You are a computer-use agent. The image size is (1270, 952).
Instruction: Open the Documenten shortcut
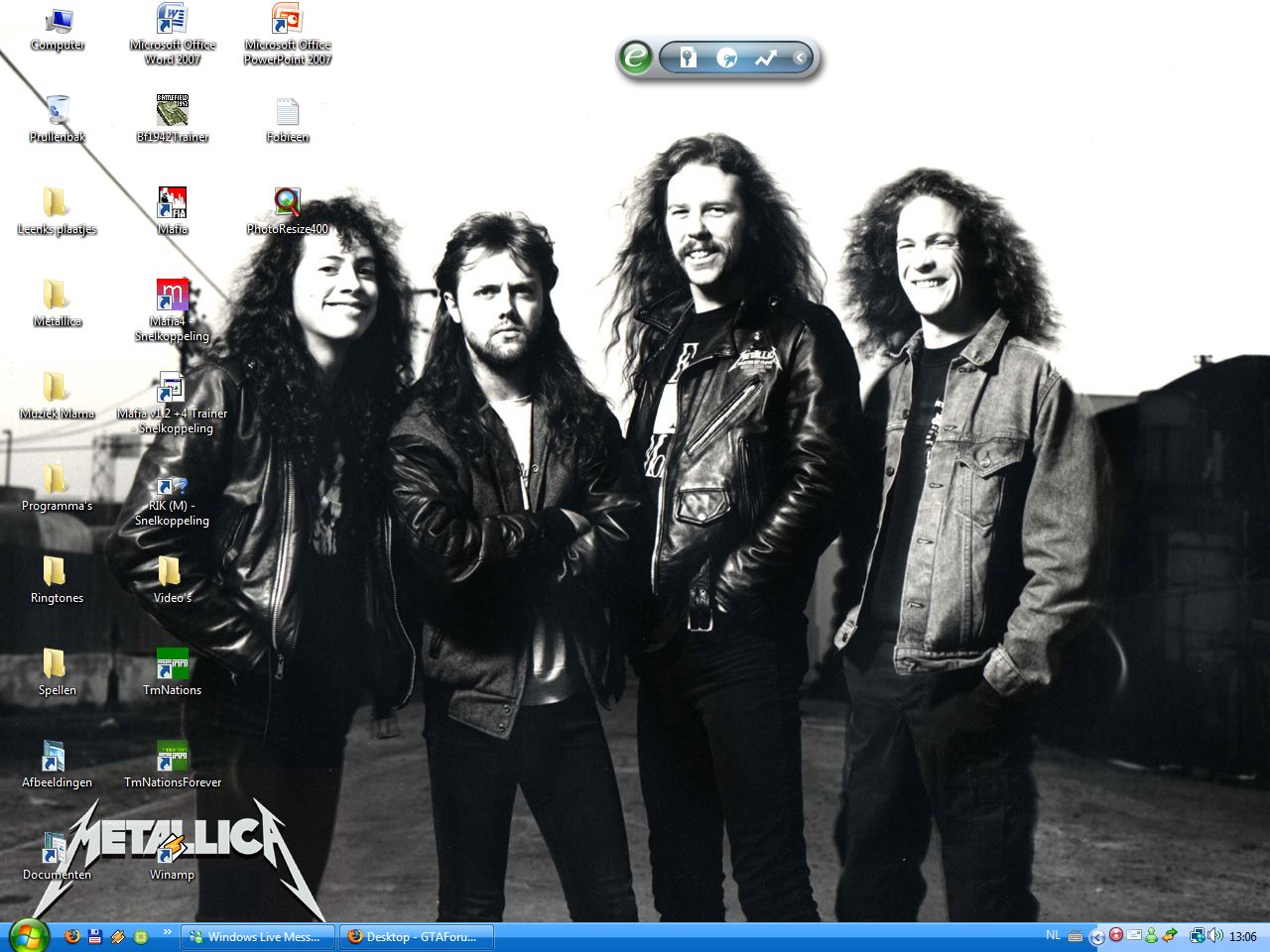pos(57,858)
